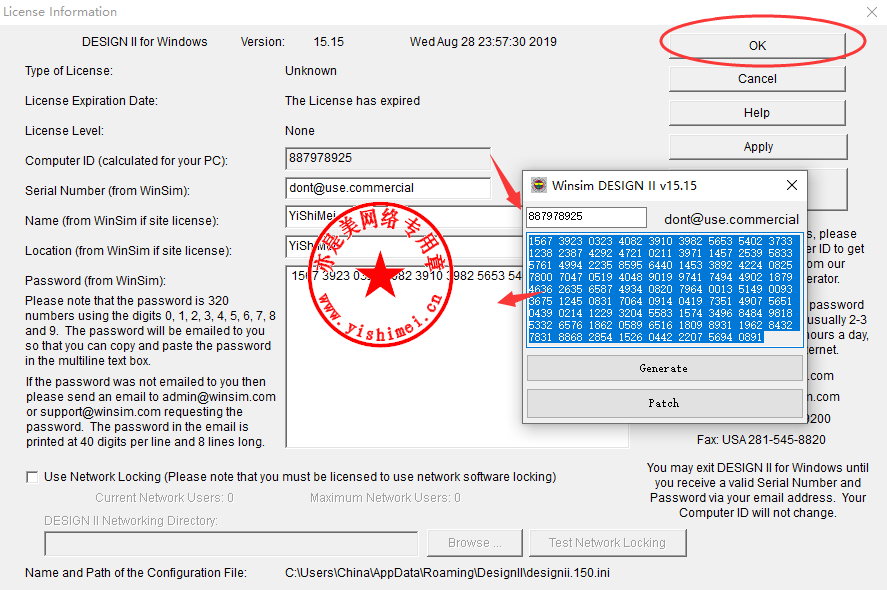Click the date 'Wed Aug 28 23:57:30 2019'
The width and height of the screenshot is (887, 590).
pos(483,42)
